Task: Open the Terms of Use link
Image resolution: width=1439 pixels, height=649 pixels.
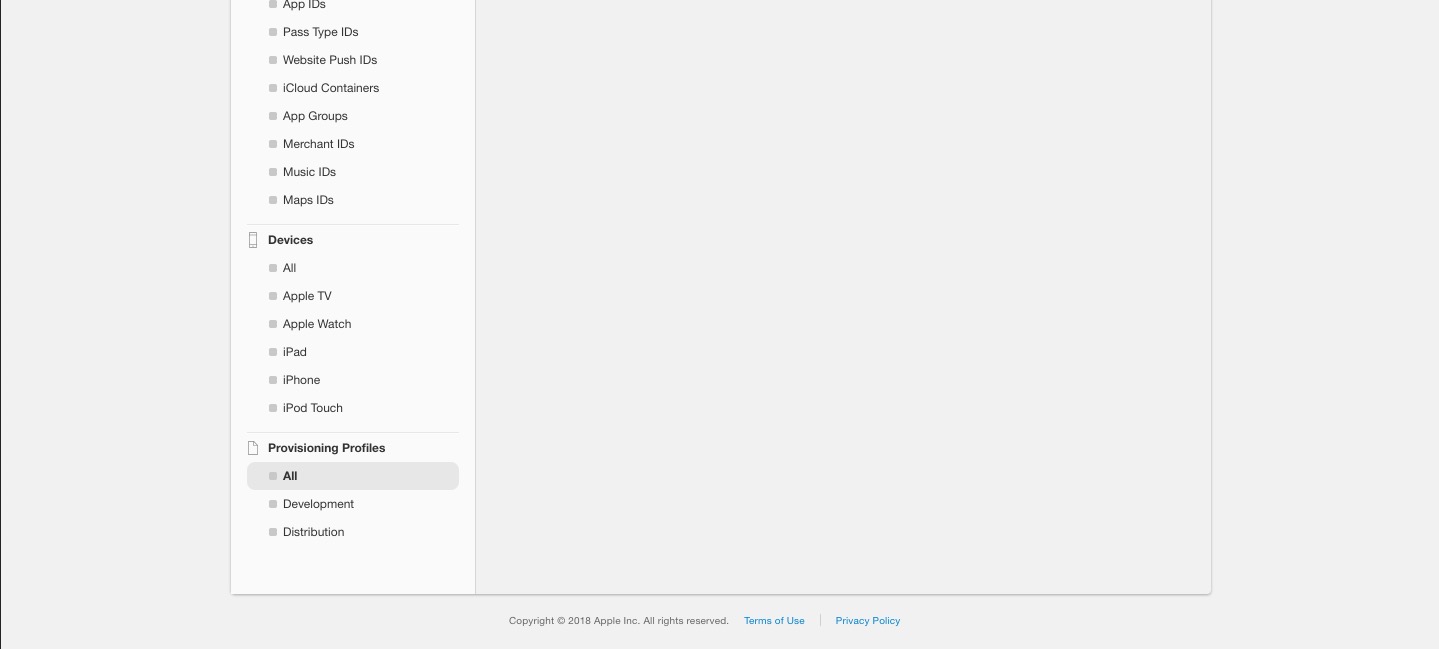Action: [774, 621]
